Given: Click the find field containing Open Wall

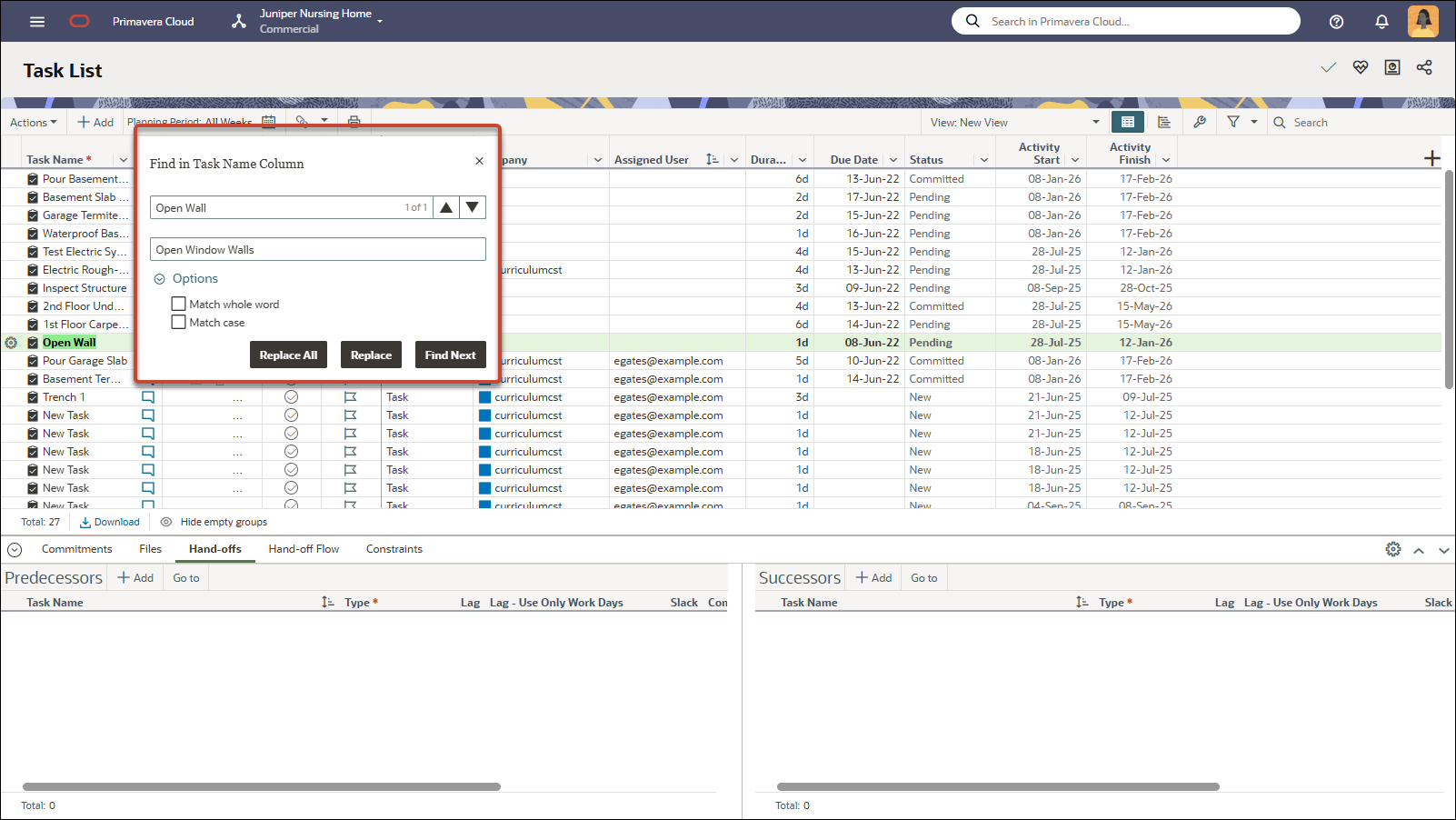Looking at the screenshot, I should coord(291,207).
